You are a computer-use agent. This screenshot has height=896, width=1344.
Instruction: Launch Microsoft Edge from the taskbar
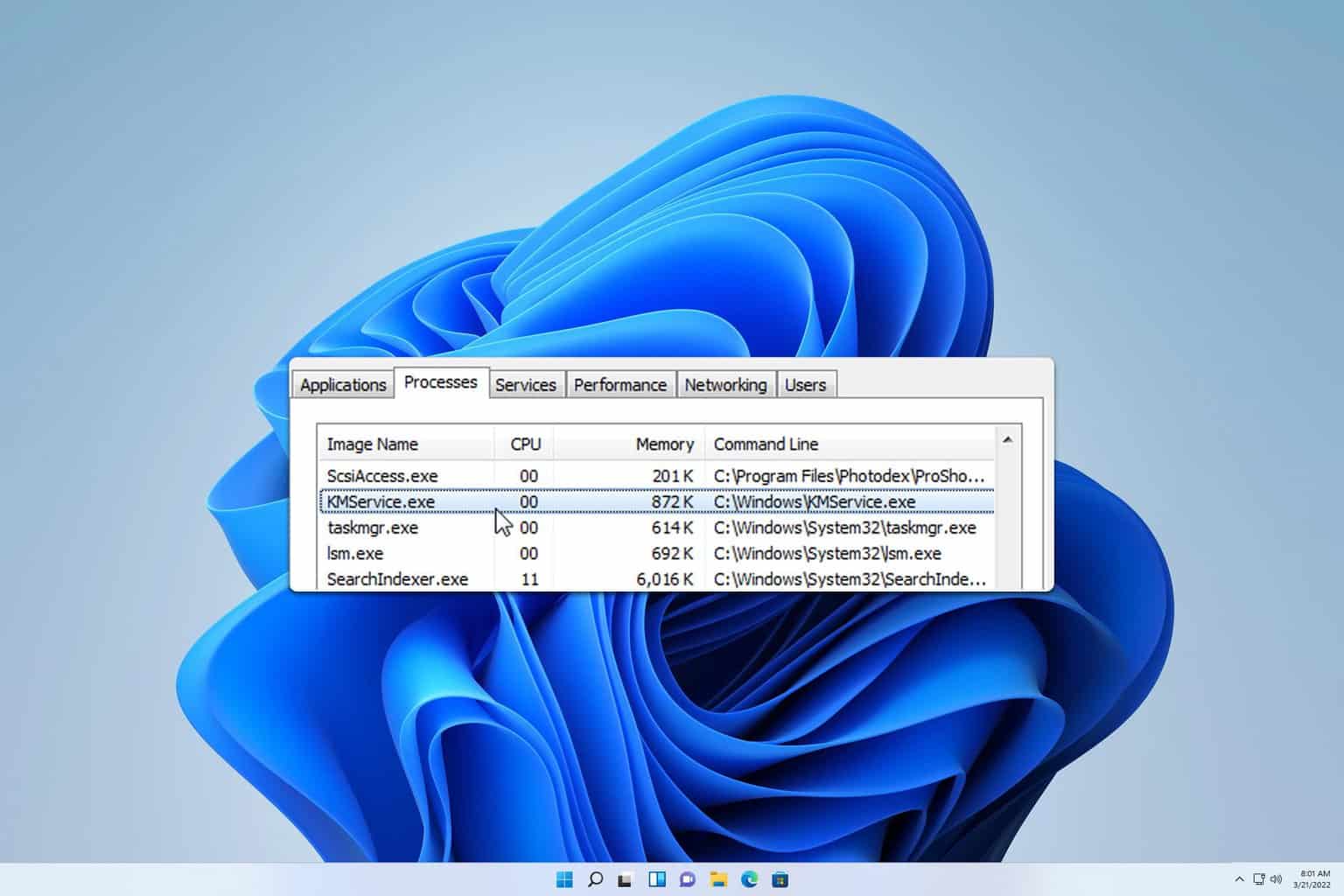(x=750, y=879)
